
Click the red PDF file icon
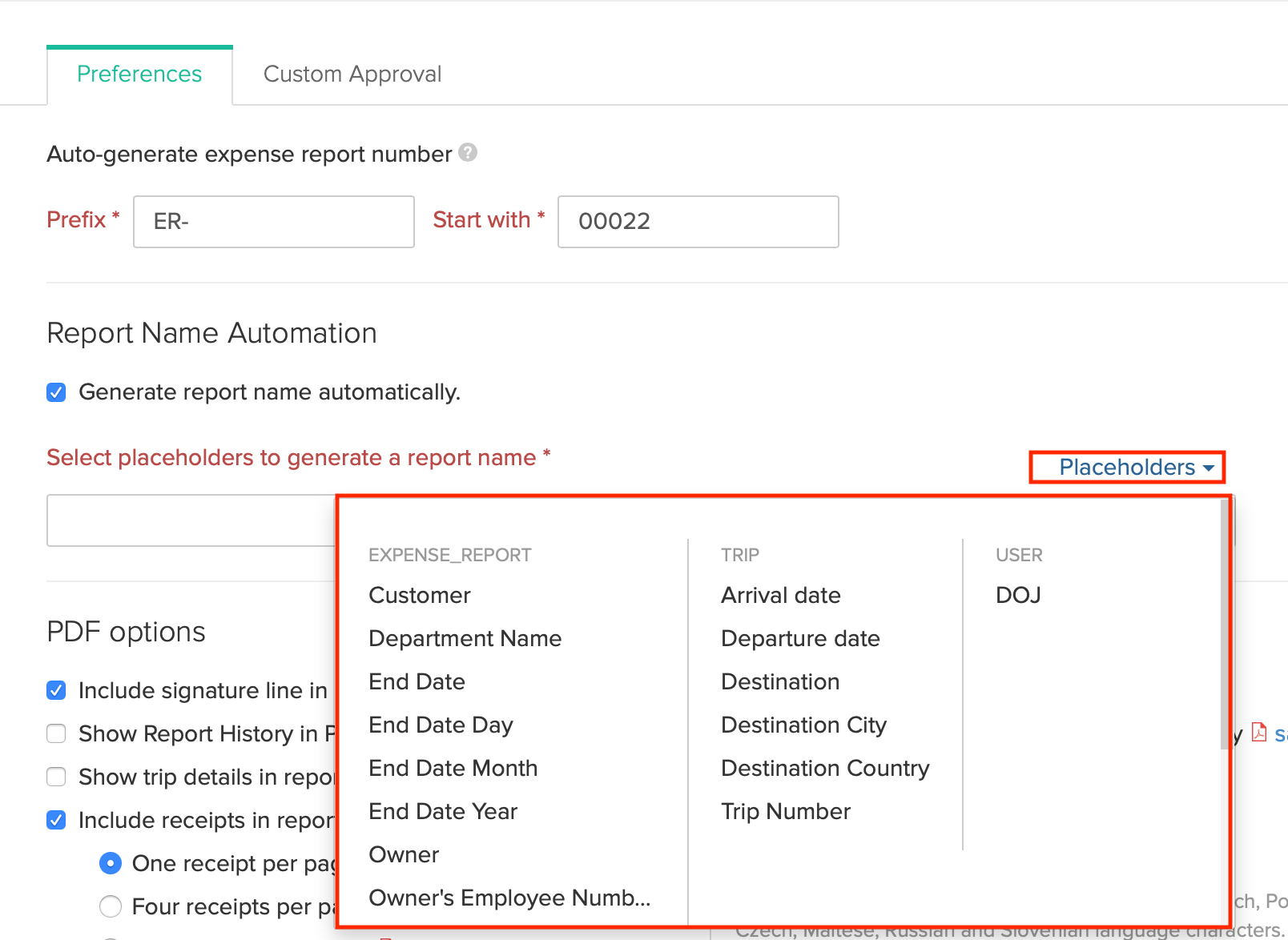tap(1259, 733)
